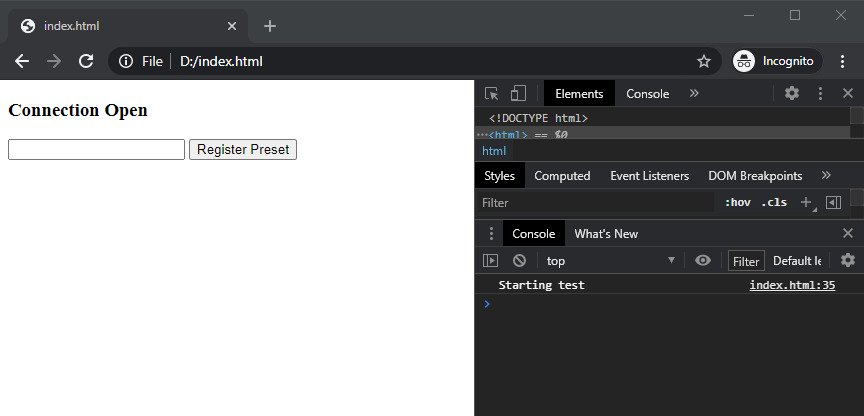Open the Incognito profile indicator
The width and height of the screenshot is (864, 416).
click(x=777, y=61)
